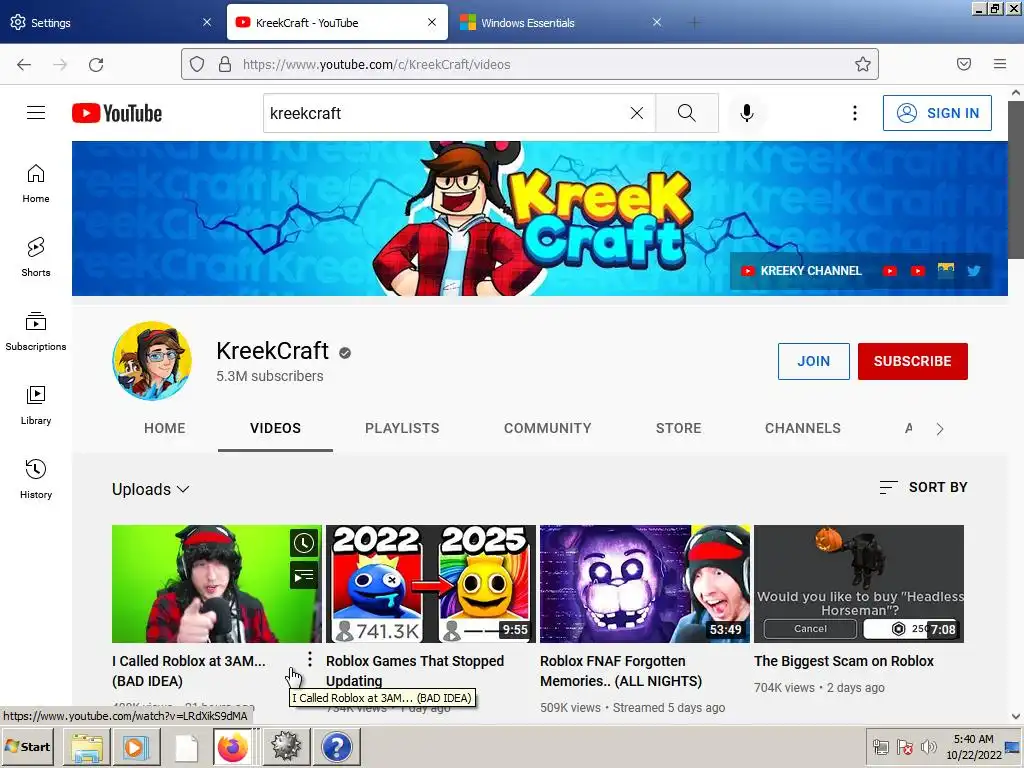Click the KreekCraft channel avatar
The width and height of the screenshot is (1024, 768).
(152, 360)
